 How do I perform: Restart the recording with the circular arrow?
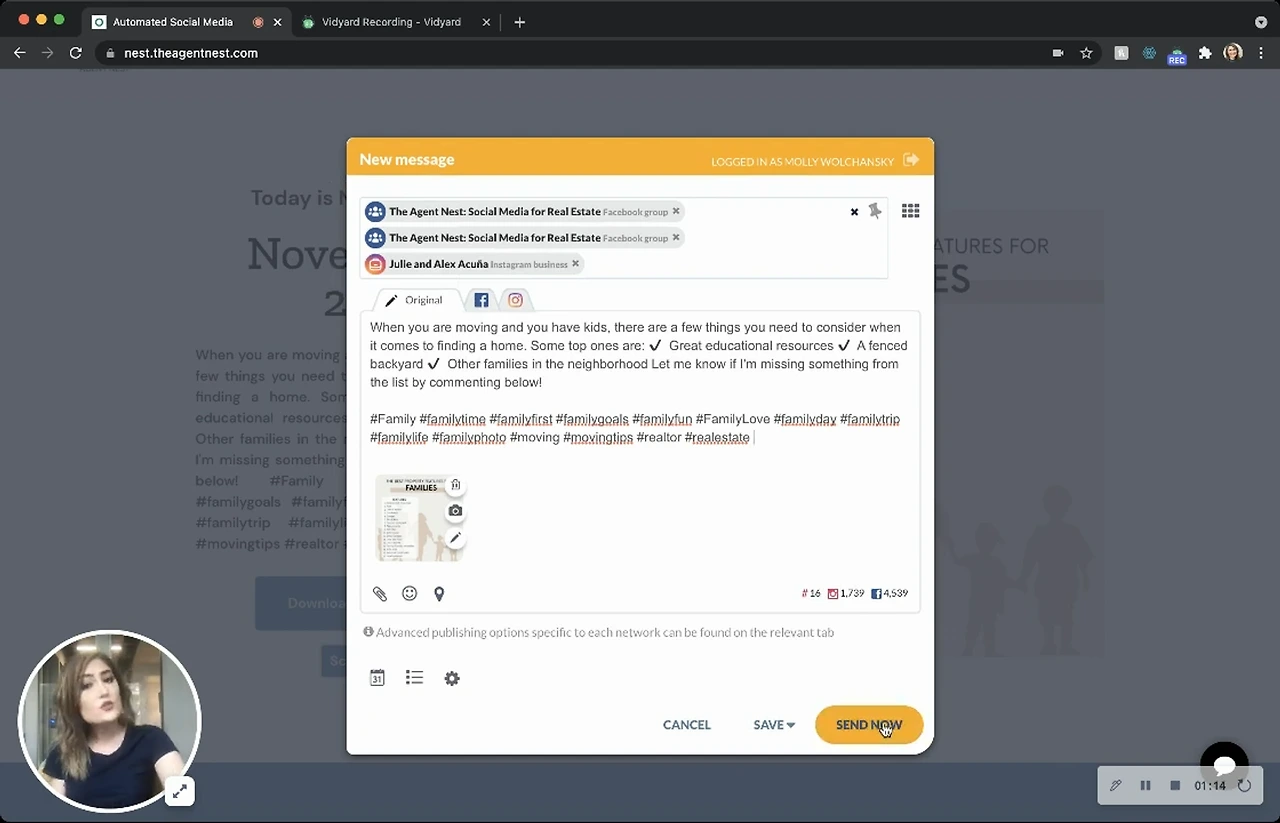click(x=1244, y=786)
